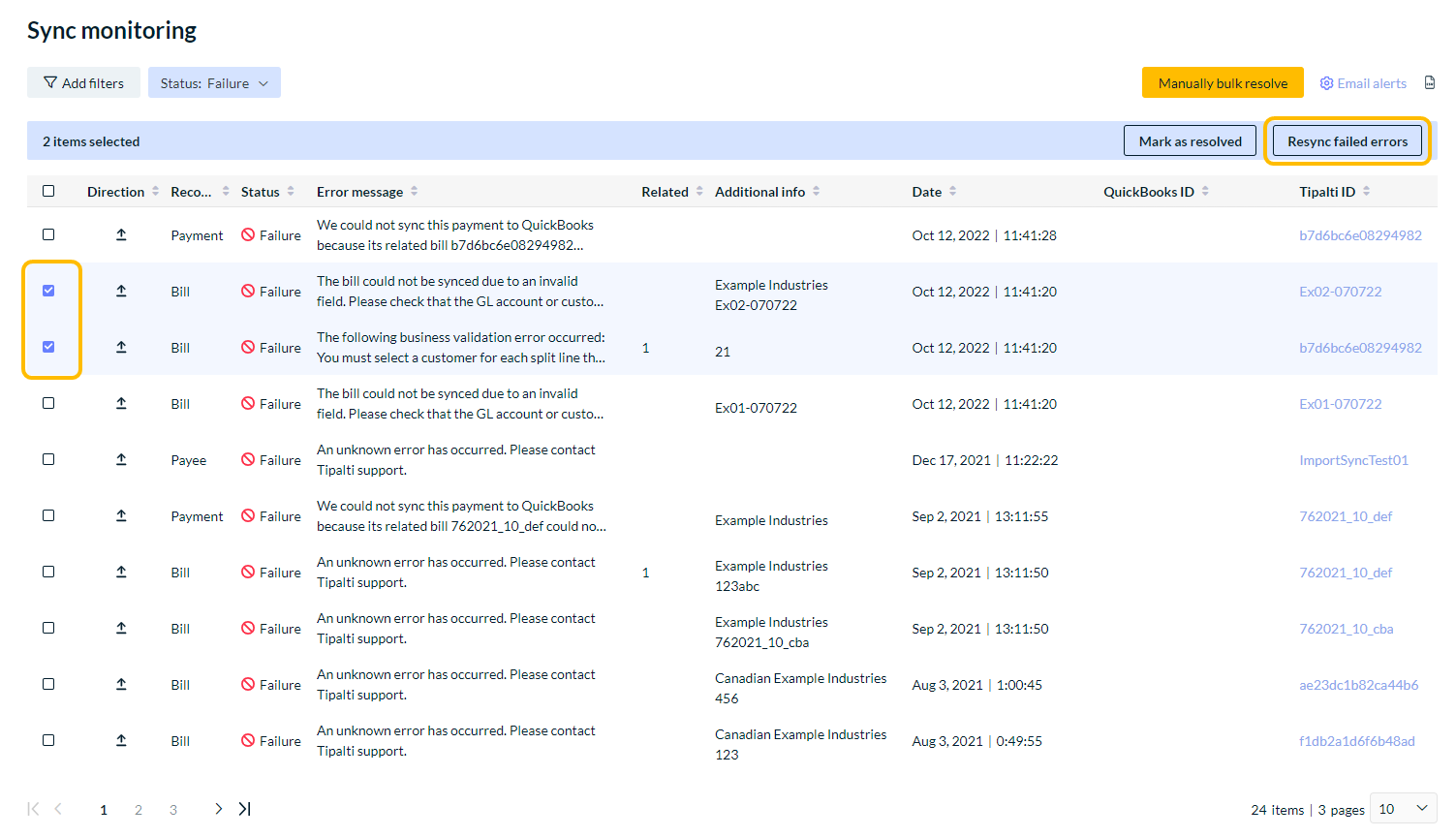Go to next page with right arrow
The width and height of the screenshot is (1456, 837).
(218, 809)
